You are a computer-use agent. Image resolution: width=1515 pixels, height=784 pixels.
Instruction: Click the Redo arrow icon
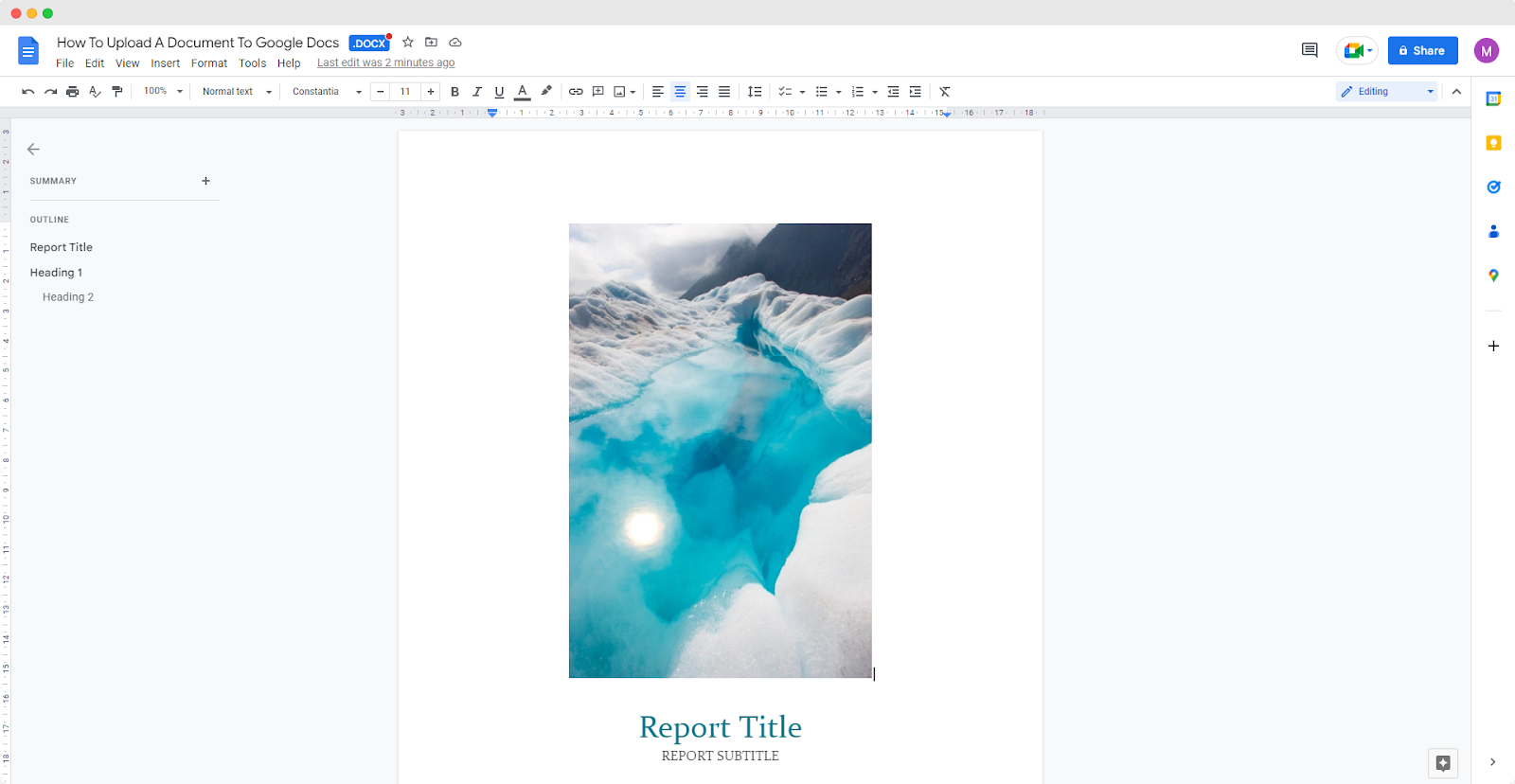[x=50, y=92]
